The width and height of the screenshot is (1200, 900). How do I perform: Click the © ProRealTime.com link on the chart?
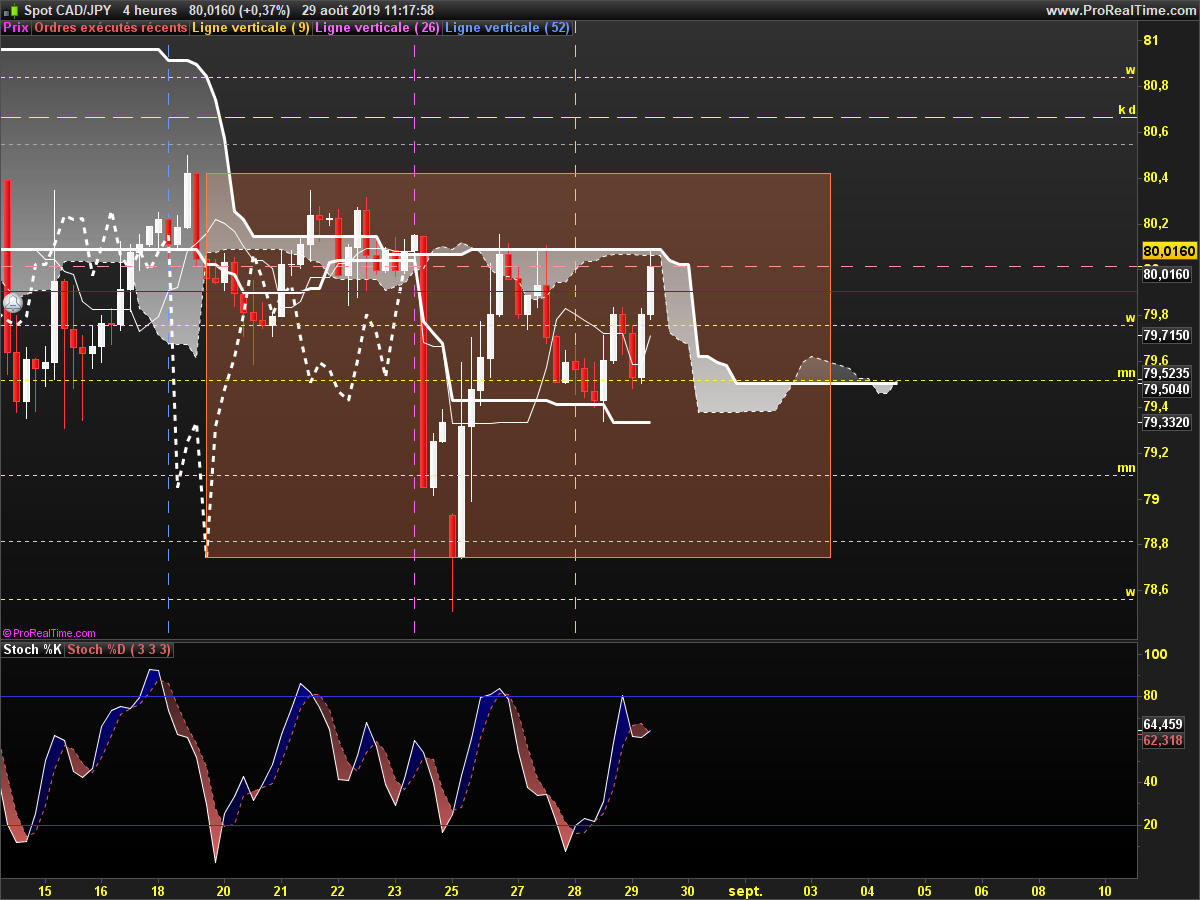click(x=50, y=633)
